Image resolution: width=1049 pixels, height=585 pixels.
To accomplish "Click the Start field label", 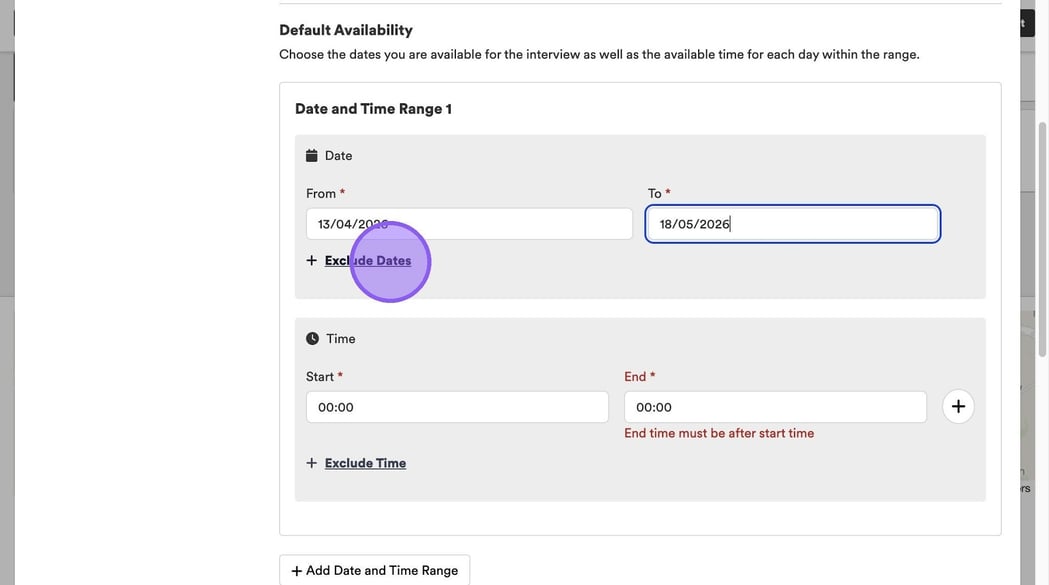I will tap(320, 376).
